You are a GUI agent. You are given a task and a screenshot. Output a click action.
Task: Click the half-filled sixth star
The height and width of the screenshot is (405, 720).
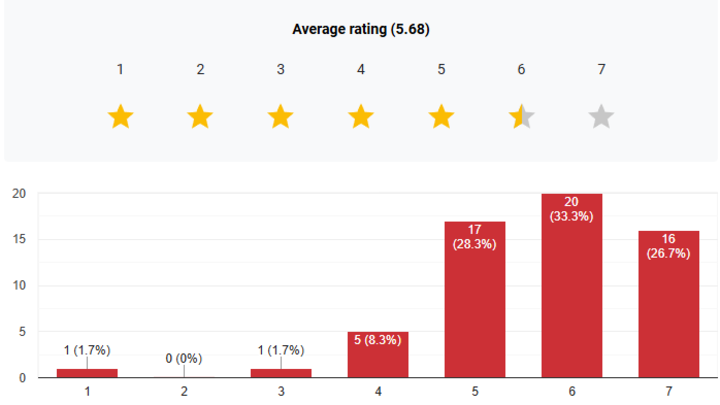click(522, 117)
